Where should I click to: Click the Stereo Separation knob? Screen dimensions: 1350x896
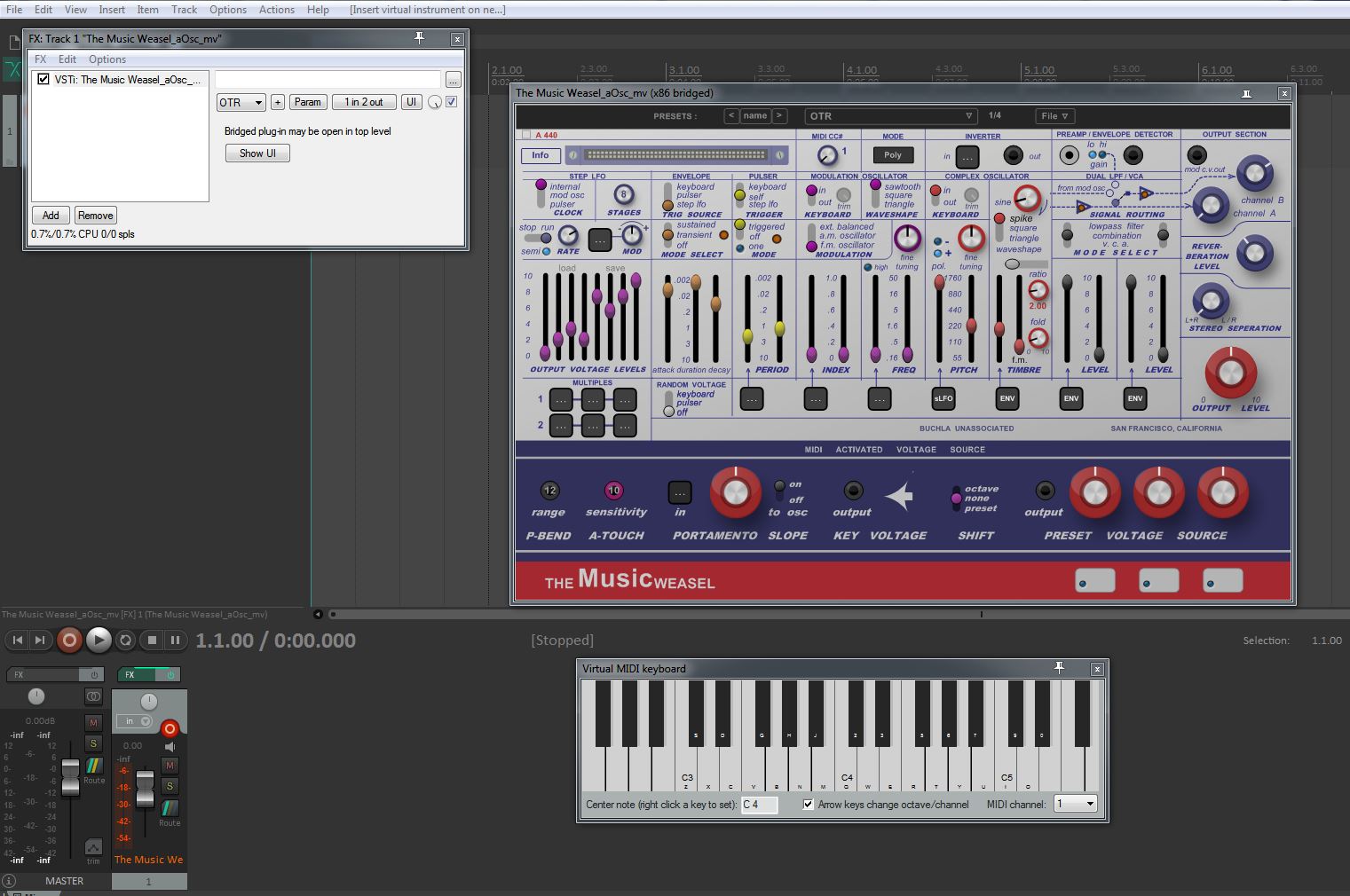[1210, 302]
